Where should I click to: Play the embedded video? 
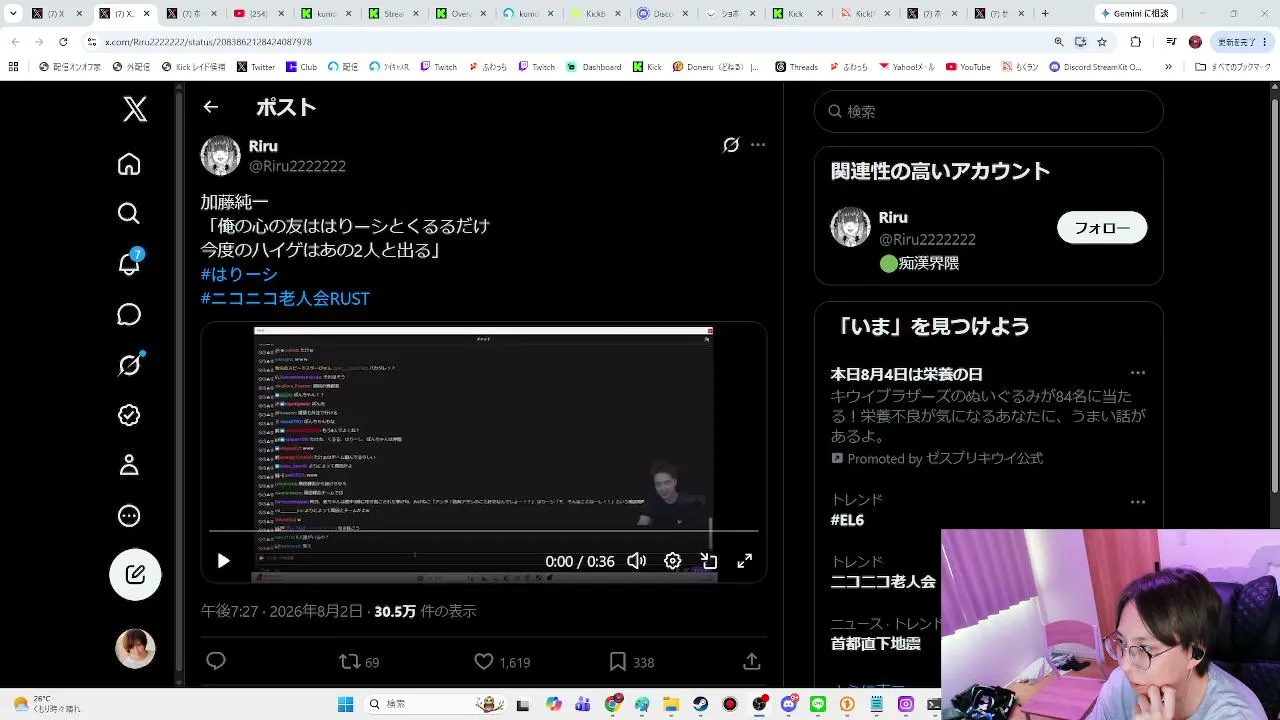(223, 561)
